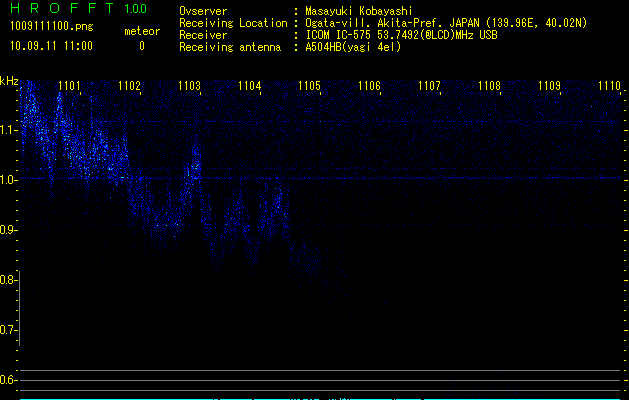629x400 pixels.
Task: Click the 0.8 kHz frequency axis label
Action: 7,280
